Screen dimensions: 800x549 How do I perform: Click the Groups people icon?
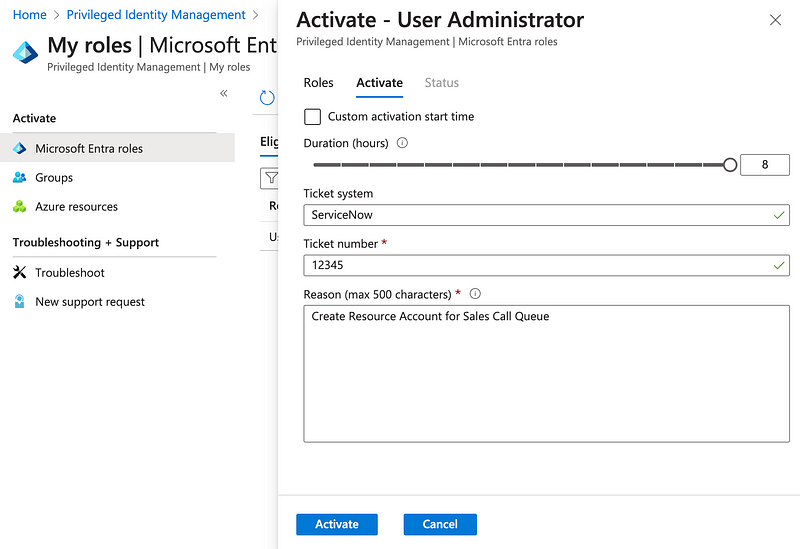[19, 178]
